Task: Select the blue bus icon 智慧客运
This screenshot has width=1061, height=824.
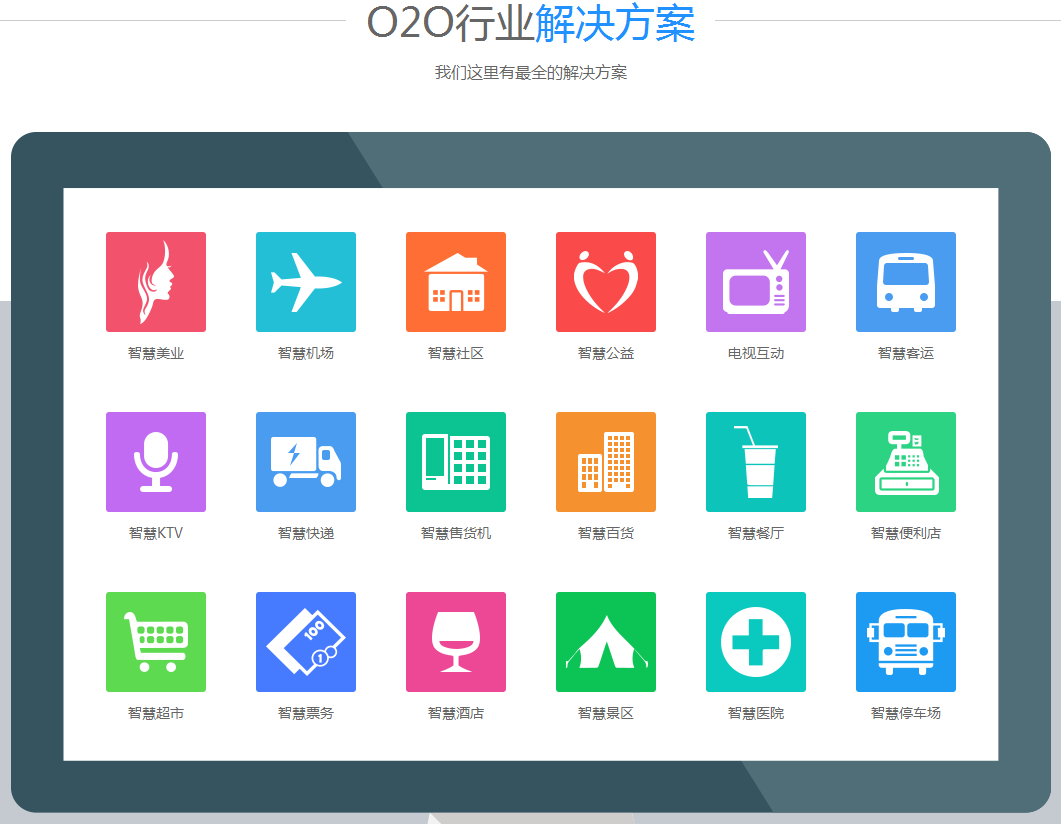Action: point(906,282)
